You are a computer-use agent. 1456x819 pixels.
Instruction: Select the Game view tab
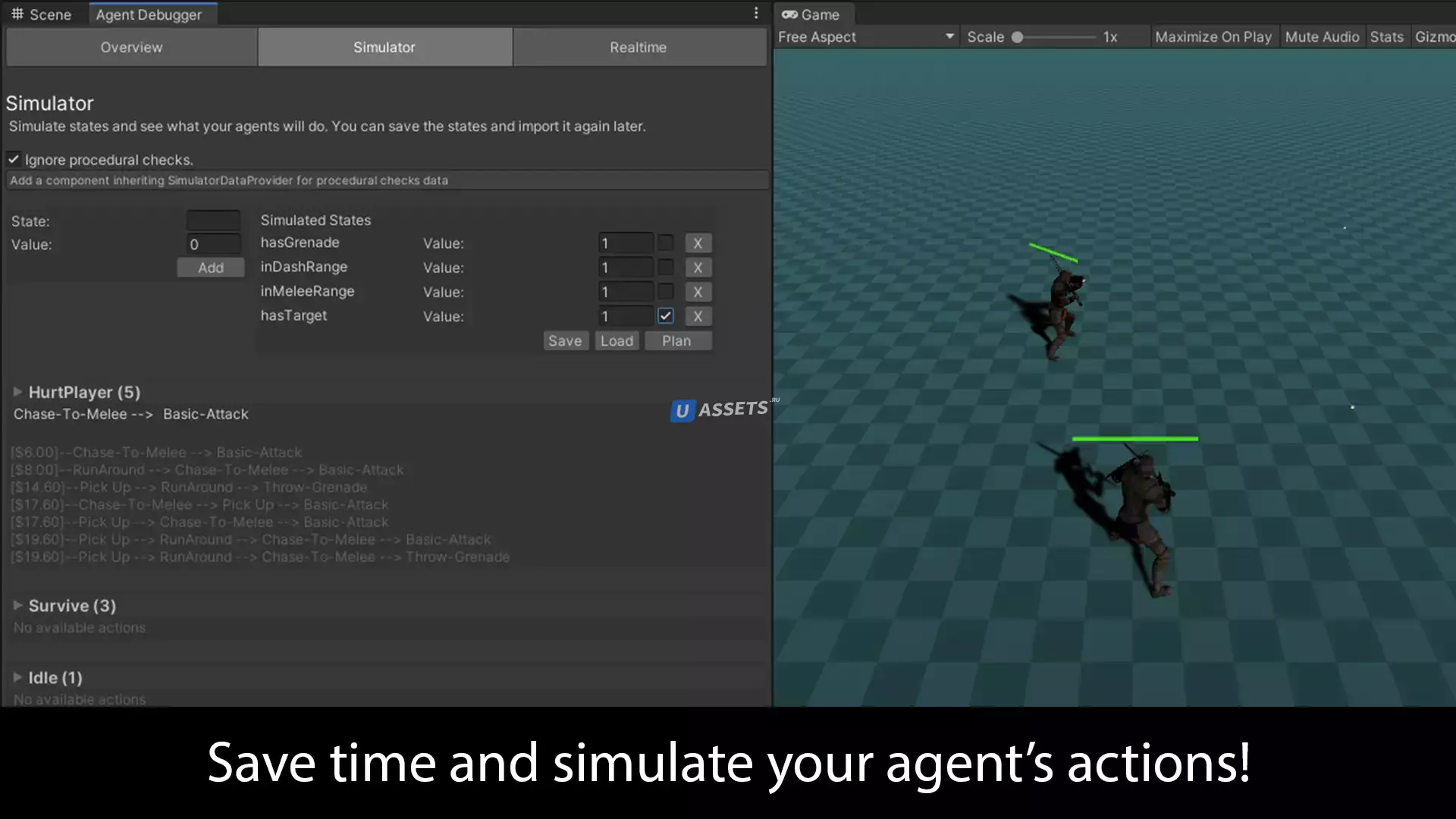[x=811, y=14]
